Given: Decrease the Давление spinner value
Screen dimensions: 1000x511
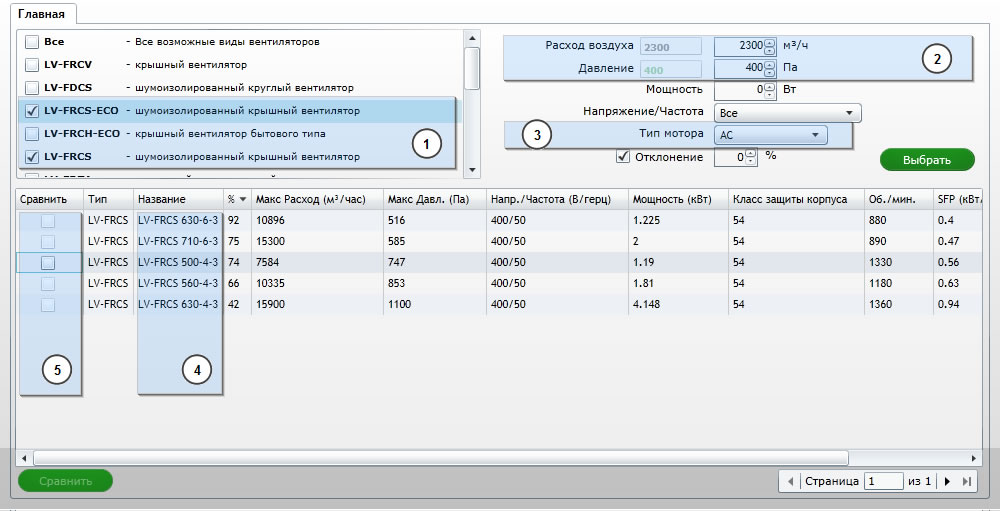Looking at the screenshot, I should tap(769, 72).
